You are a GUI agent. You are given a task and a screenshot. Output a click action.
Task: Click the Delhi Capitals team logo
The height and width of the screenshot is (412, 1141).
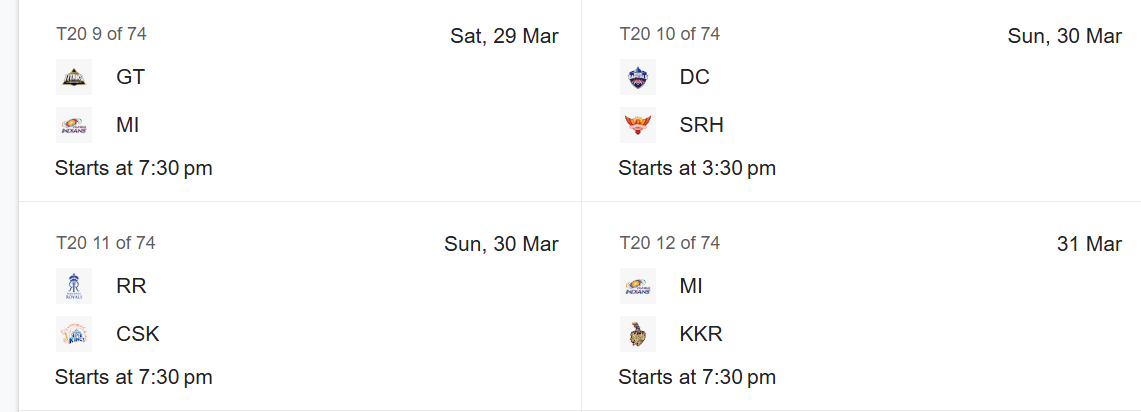(x=638, y=77)
